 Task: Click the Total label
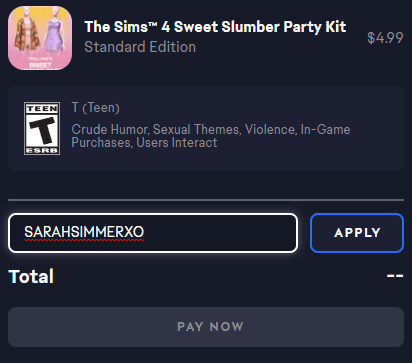[x=31, y=276]
